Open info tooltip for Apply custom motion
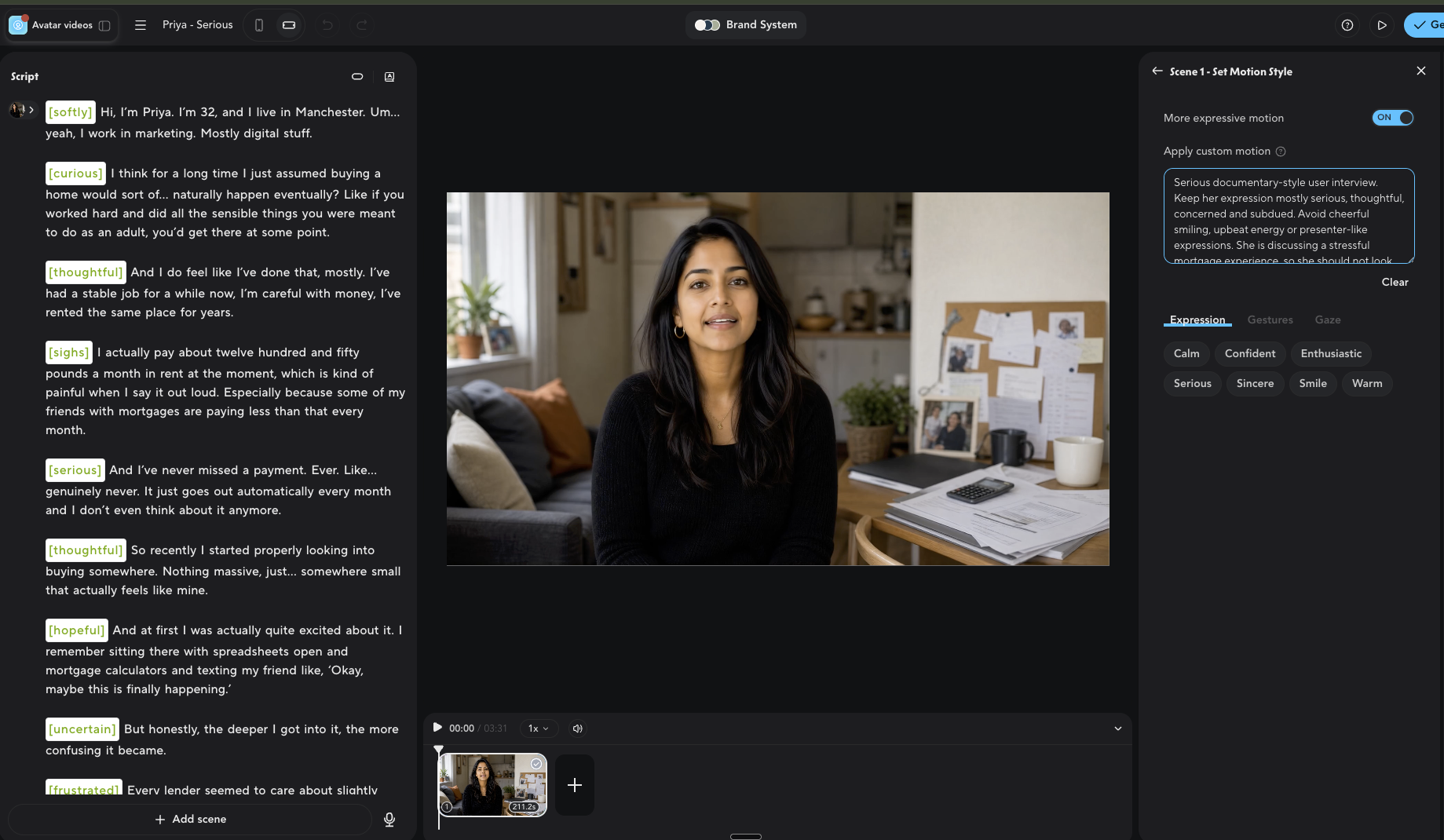 point(1281,152)
